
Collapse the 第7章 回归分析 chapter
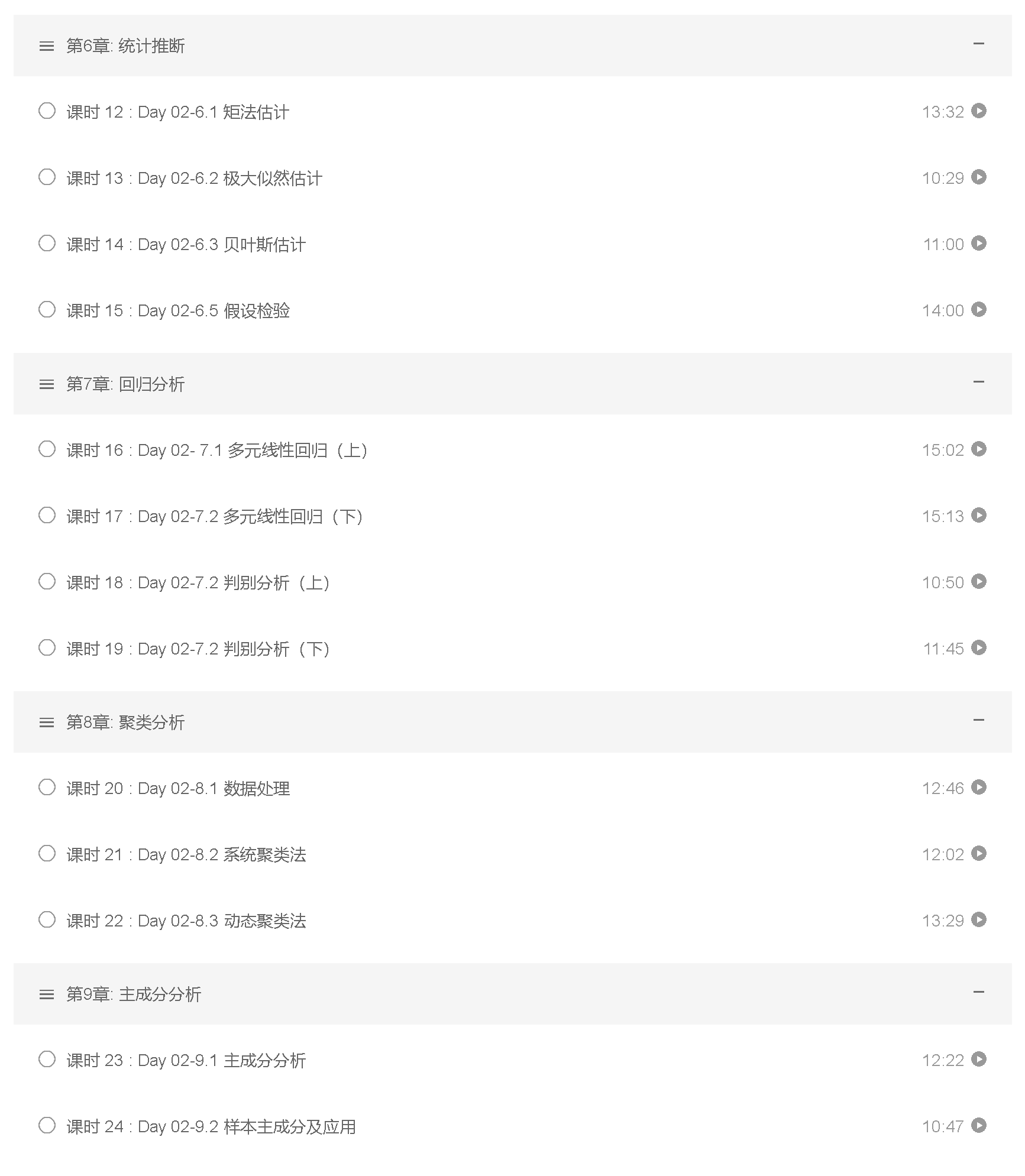979,382
